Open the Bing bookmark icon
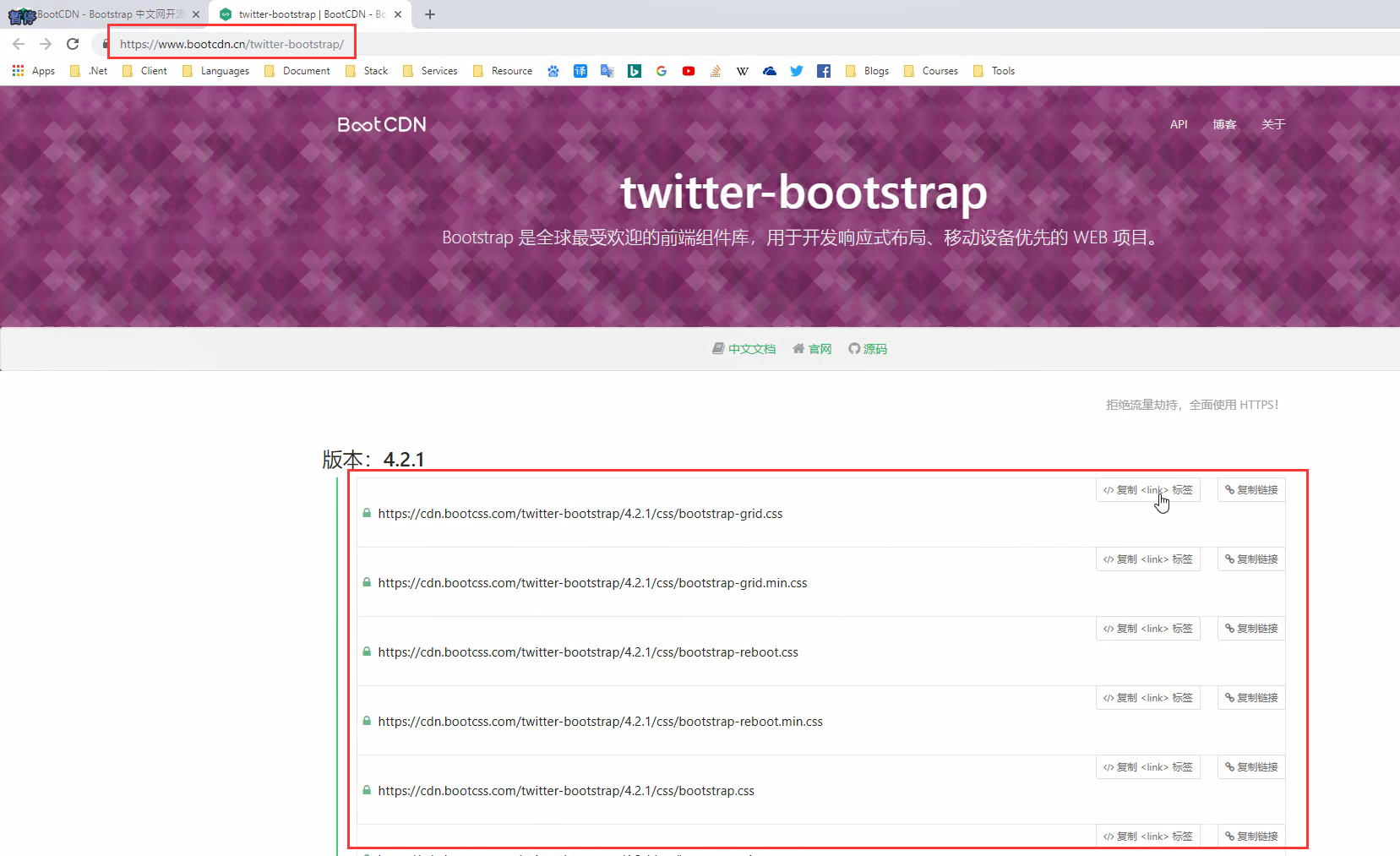Viewport: 1400px width, 856px height. 635,71
